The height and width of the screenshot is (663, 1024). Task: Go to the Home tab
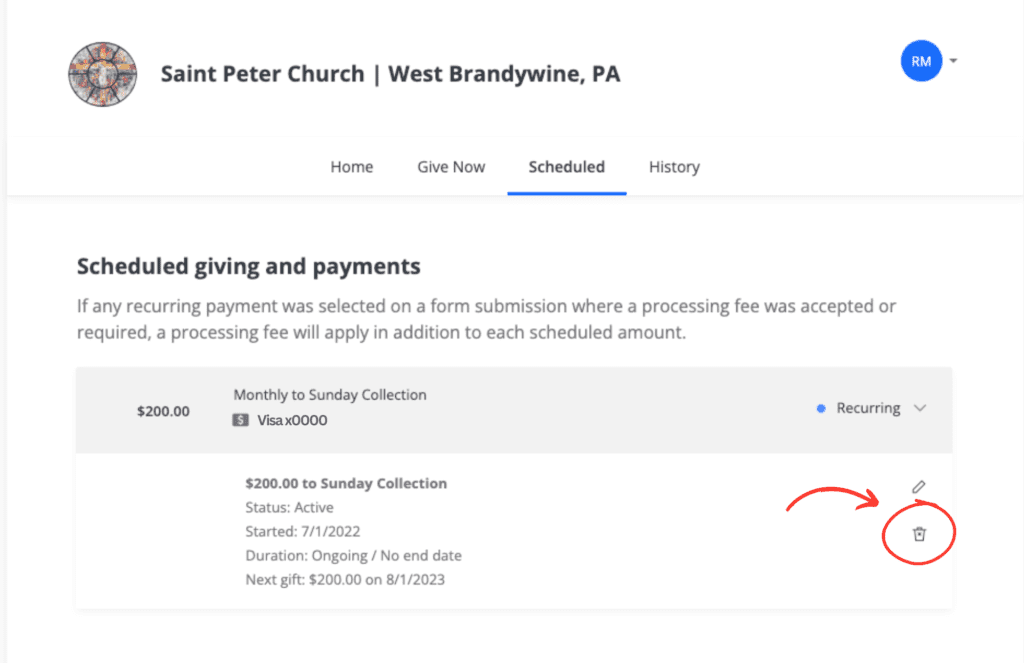[x=351, y=167]
